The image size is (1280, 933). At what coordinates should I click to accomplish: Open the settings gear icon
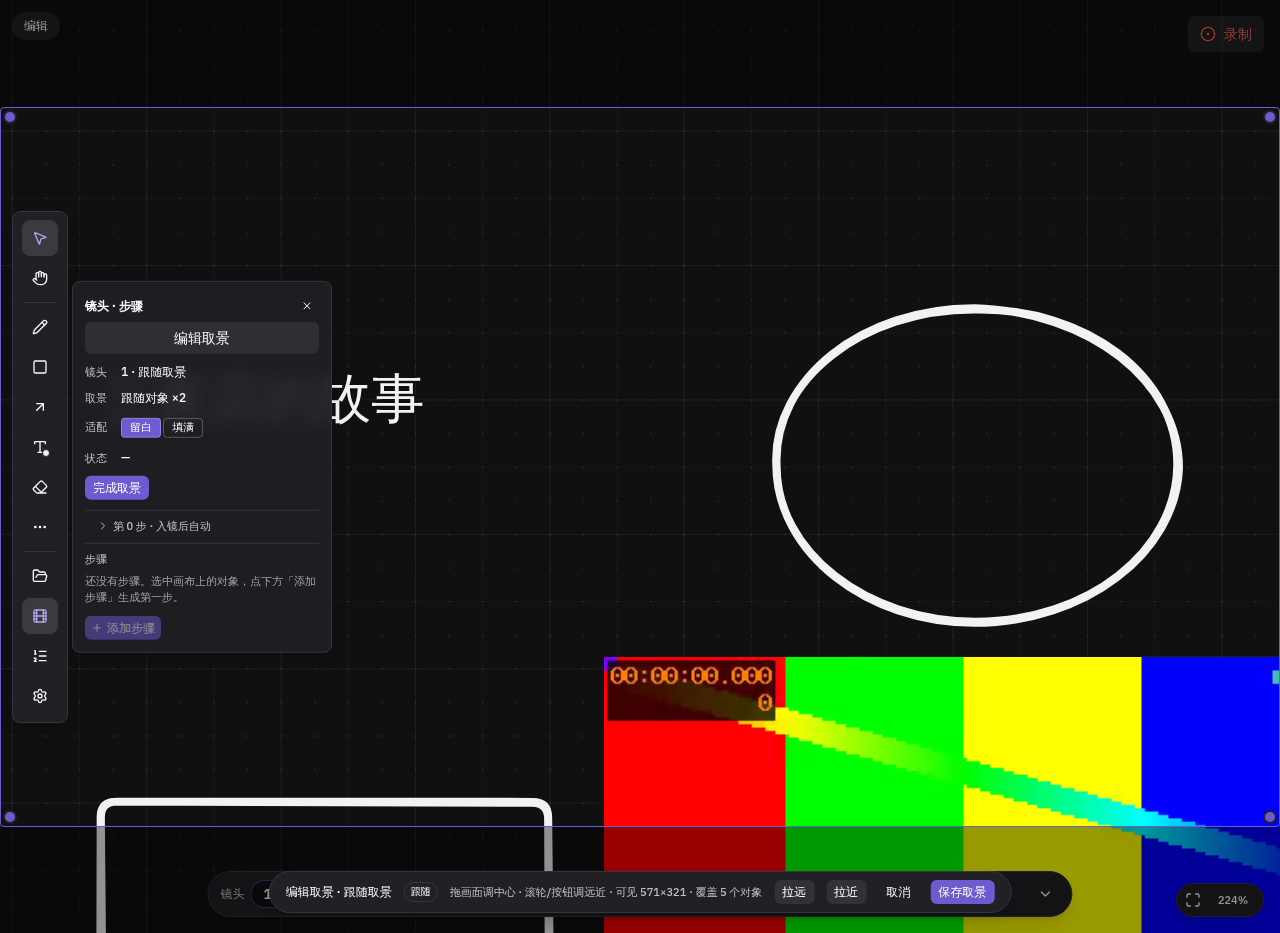(x=40, y=696)
